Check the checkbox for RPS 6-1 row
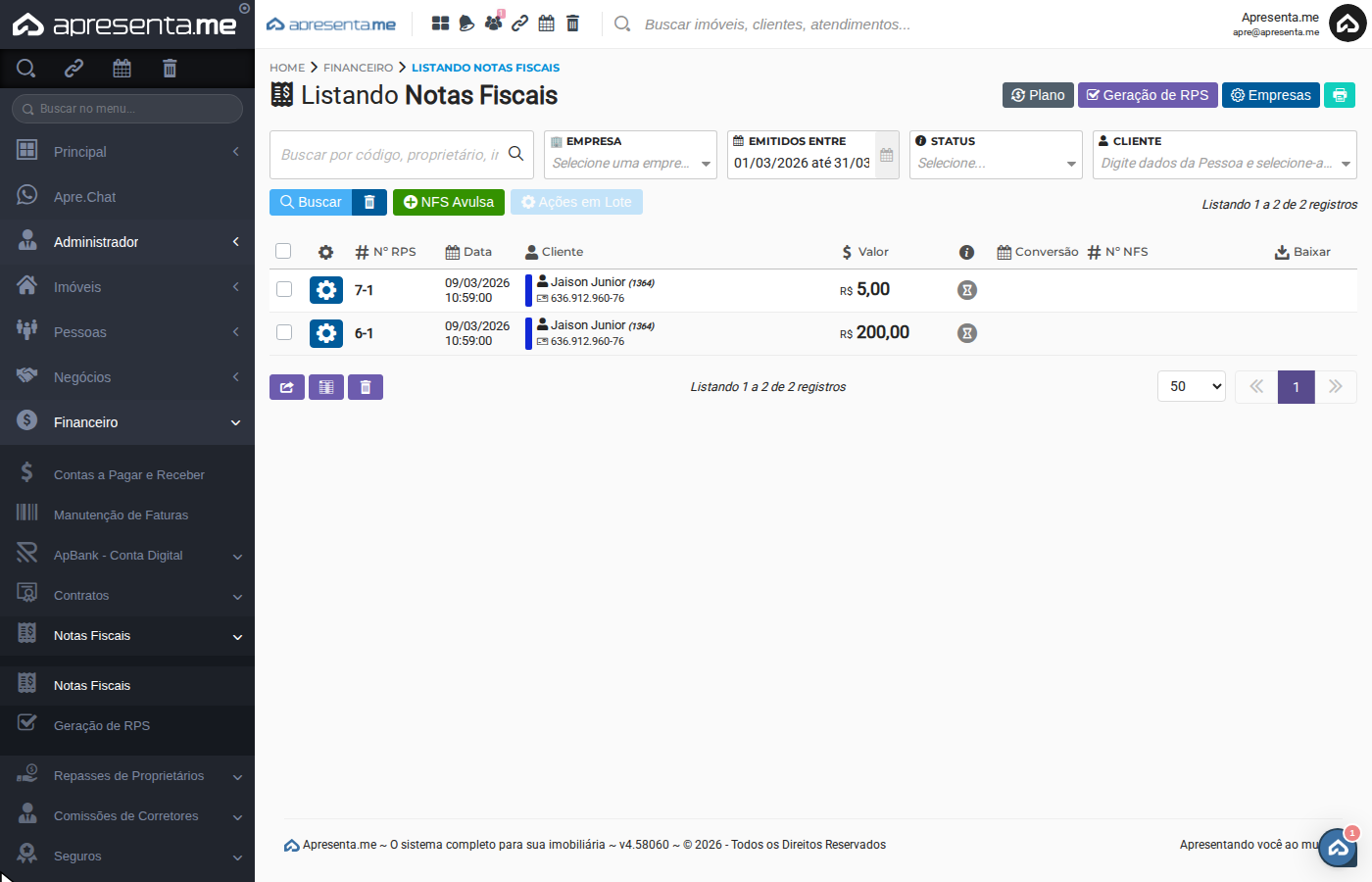This screenshot has width=1372, height=882. tap(284, 332)
